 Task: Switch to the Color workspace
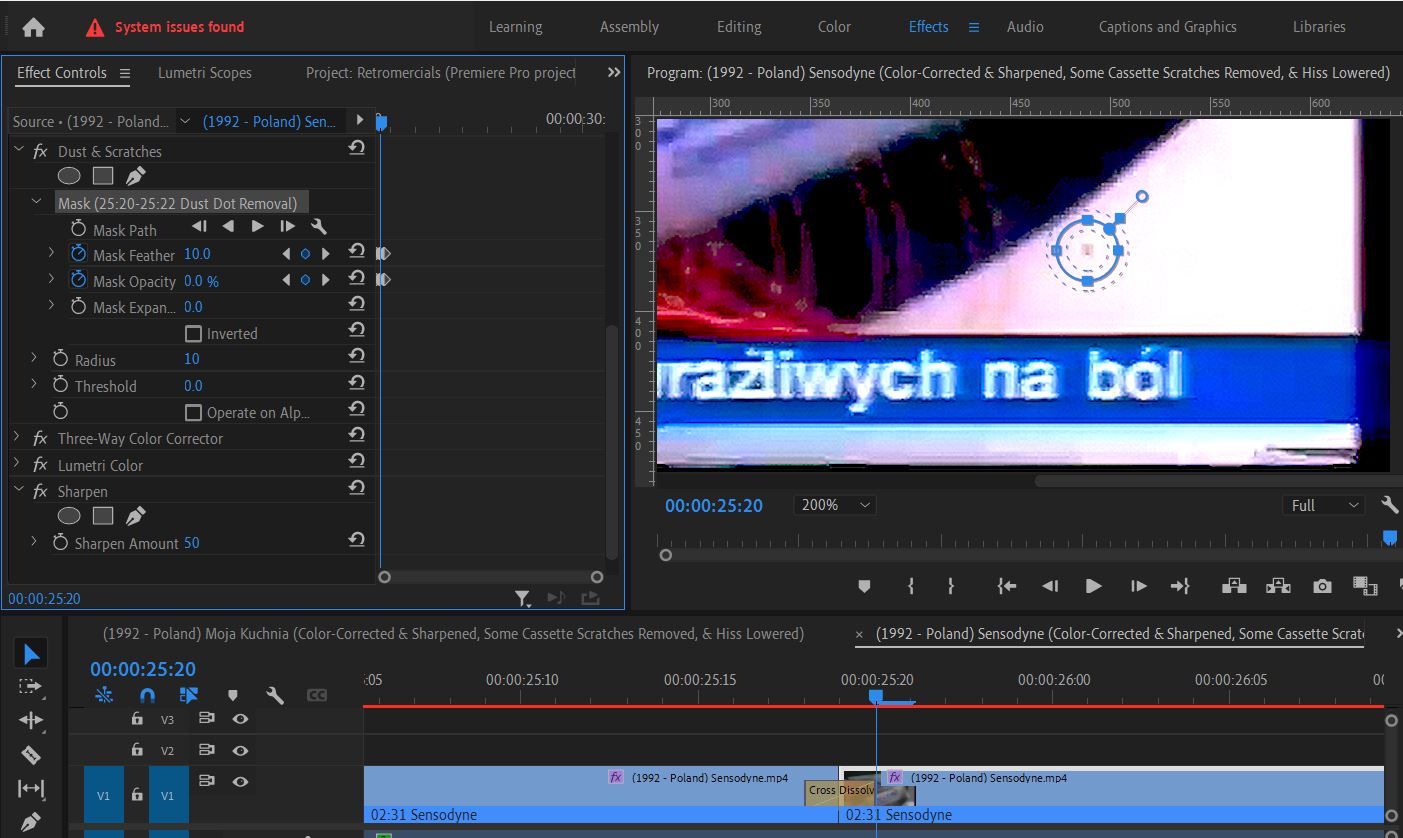[x=834, y=27]
